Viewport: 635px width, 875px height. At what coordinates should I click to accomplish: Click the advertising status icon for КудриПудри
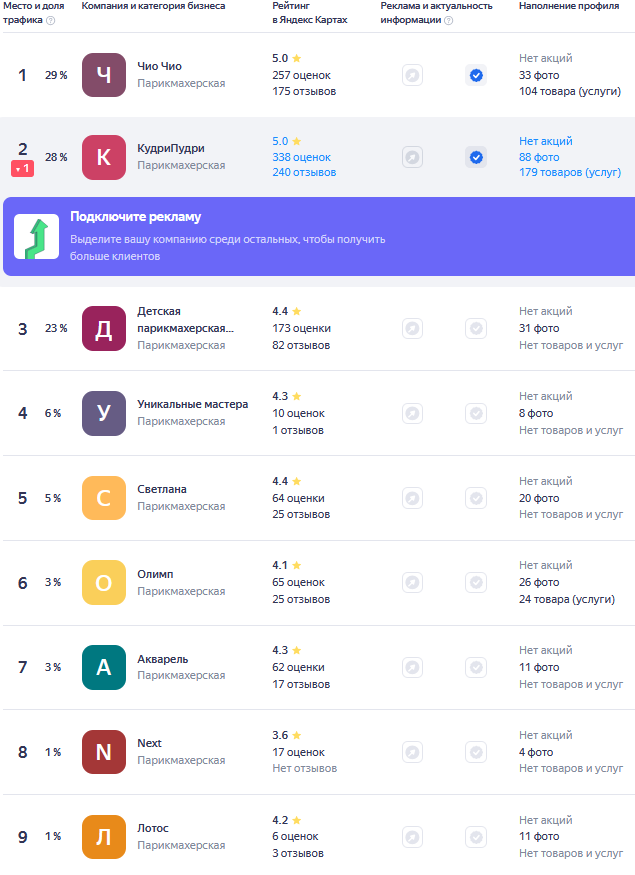point(412,157)
